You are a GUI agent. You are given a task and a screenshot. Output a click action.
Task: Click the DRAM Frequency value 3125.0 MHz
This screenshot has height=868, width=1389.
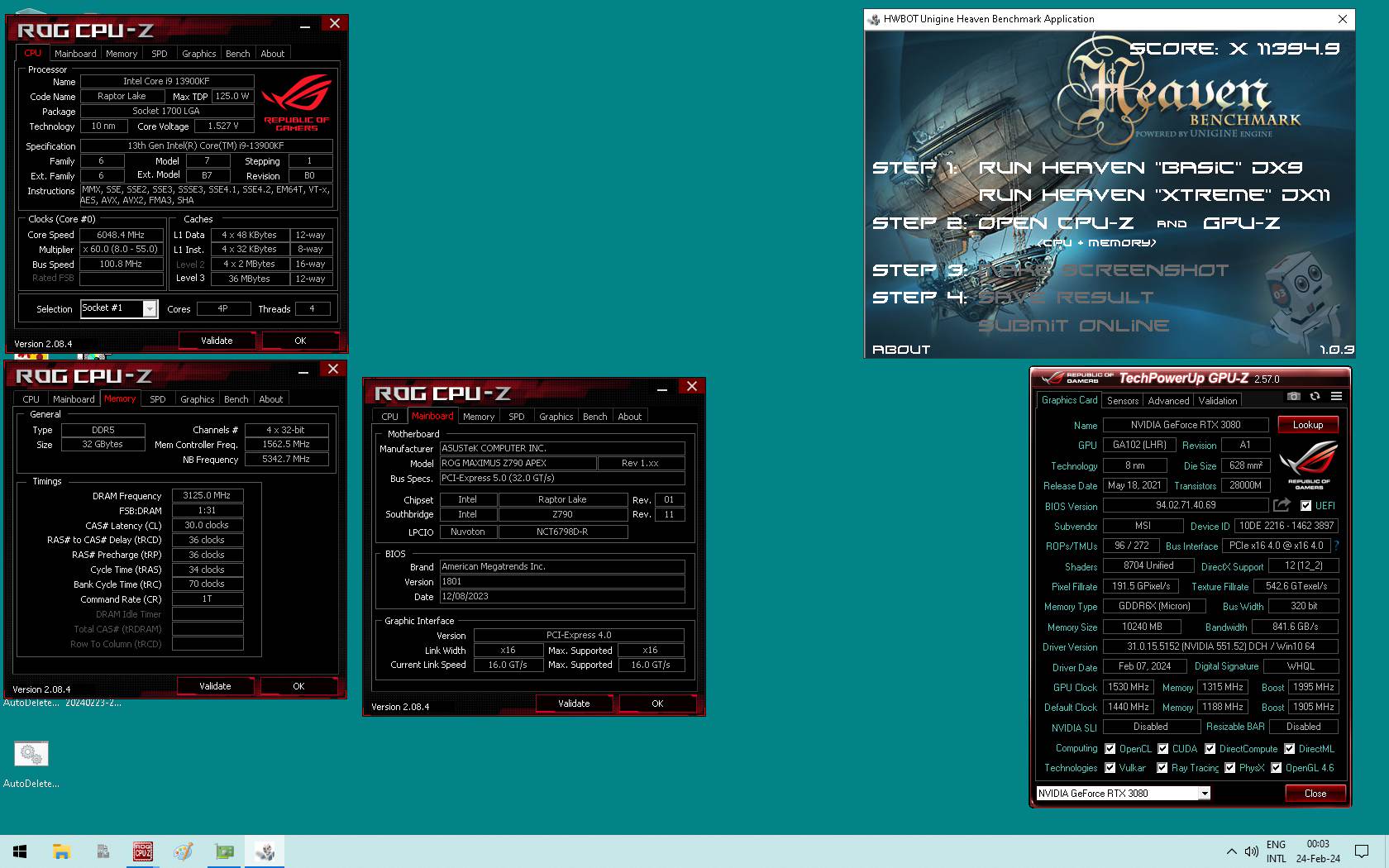pyautogui.click(x=207, y=495)
